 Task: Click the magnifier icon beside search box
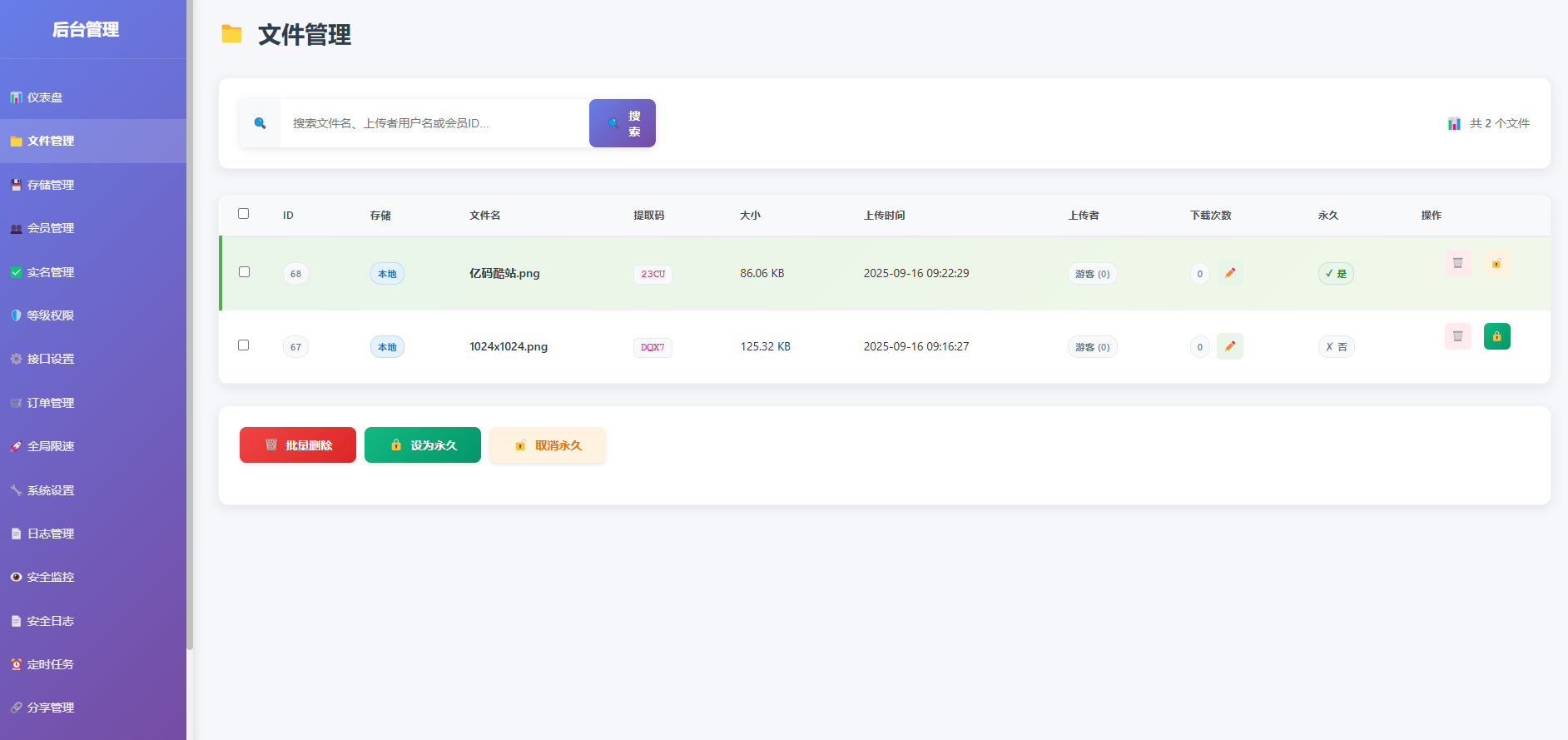pyautogui.click(x=260, y=123)
